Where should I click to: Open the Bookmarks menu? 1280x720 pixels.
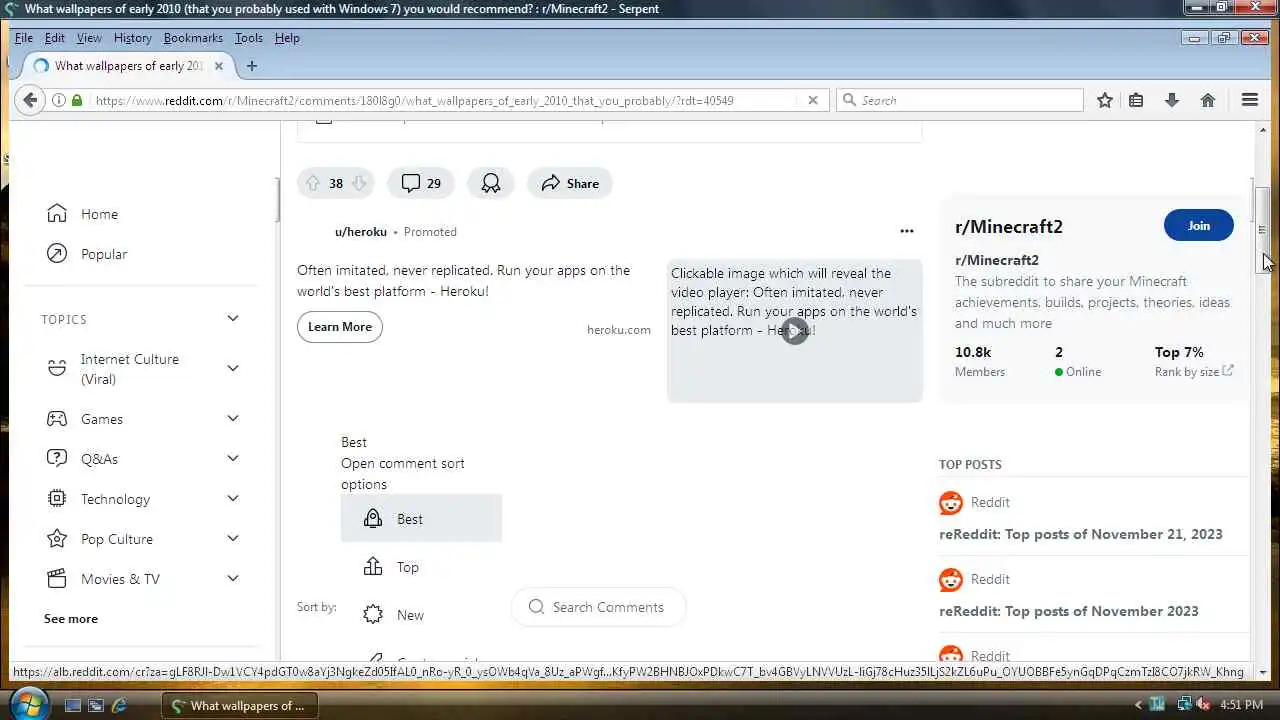(x=193, y=38)
